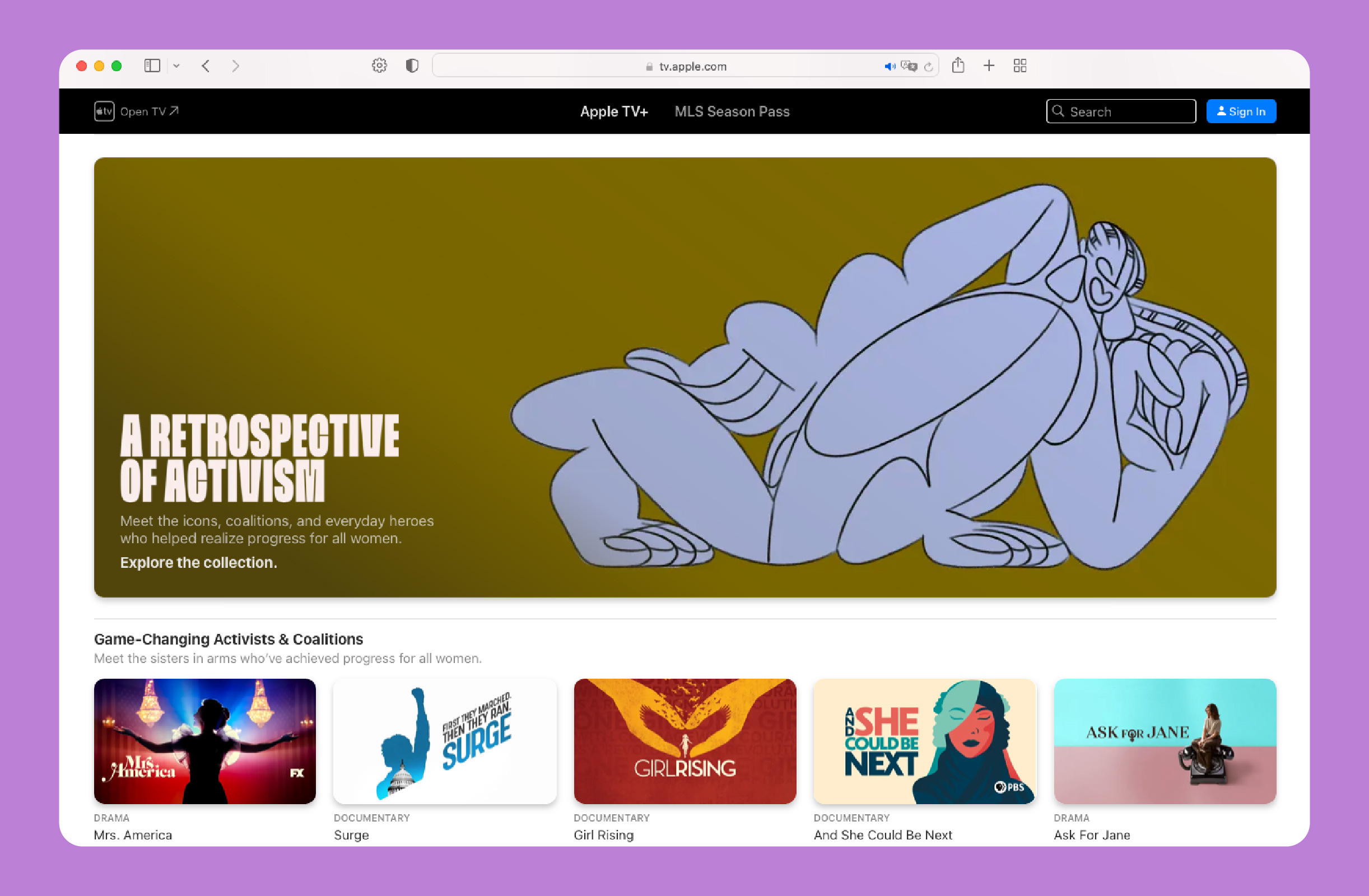Go forward with the forward arrow
Image resolution: width=1369 pixels, height=896 pixels.
[x=235, y=66]
